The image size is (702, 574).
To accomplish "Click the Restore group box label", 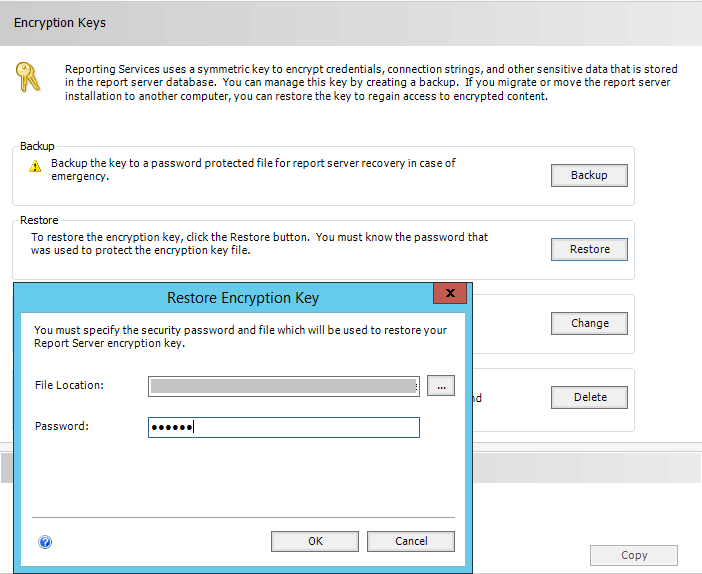I will pyautogui.click(x=39, y=220).
